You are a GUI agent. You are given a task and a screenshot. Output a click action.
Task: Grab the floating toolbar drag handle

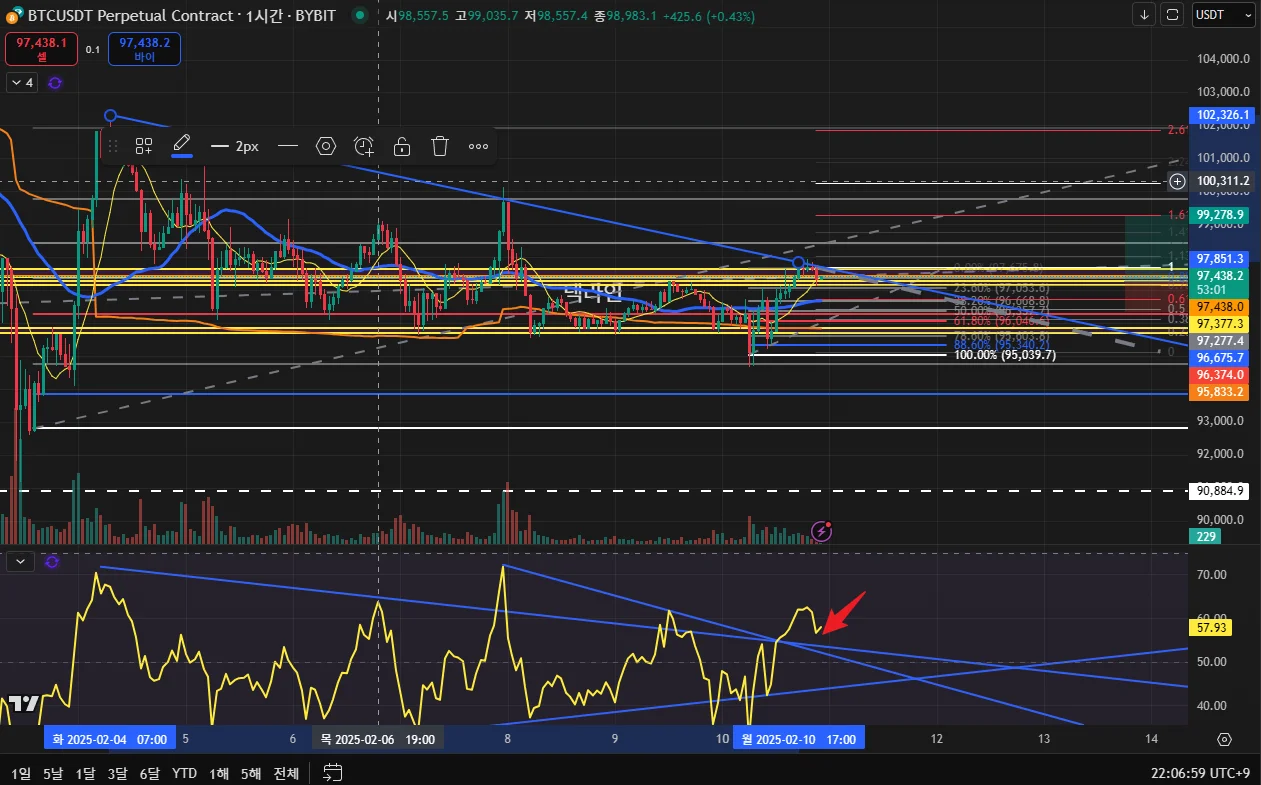[113, 146]
